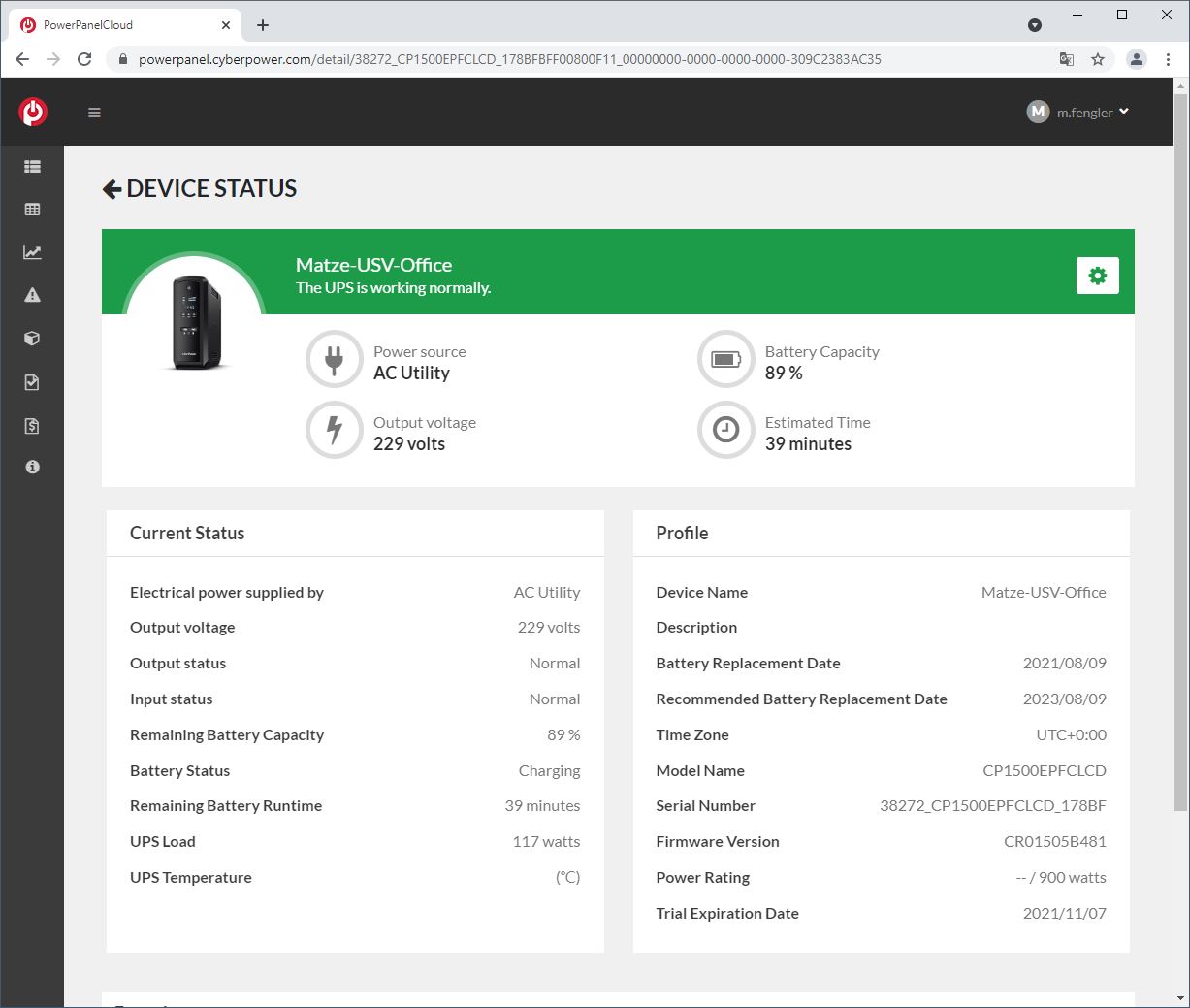This screenshot has height=1008, width=1190.
Task: Click the Time Zone 'UTC+0:00' value
Action: [x=1071, y=735]
